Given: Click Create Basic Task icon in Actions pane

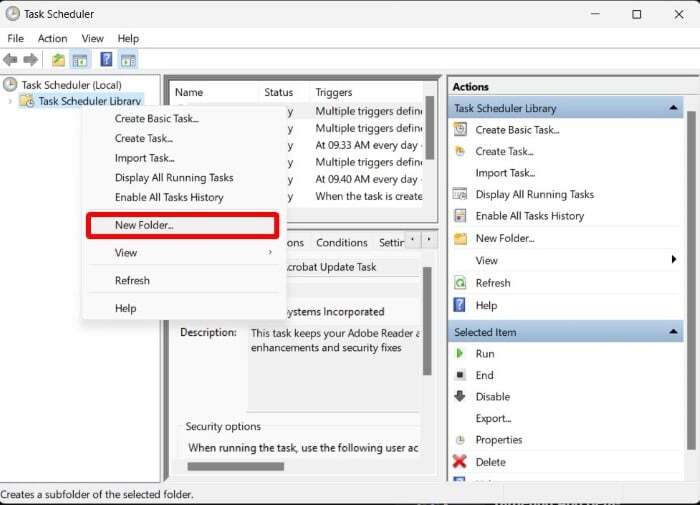Looking at the screenshot, I should (460, 129).
